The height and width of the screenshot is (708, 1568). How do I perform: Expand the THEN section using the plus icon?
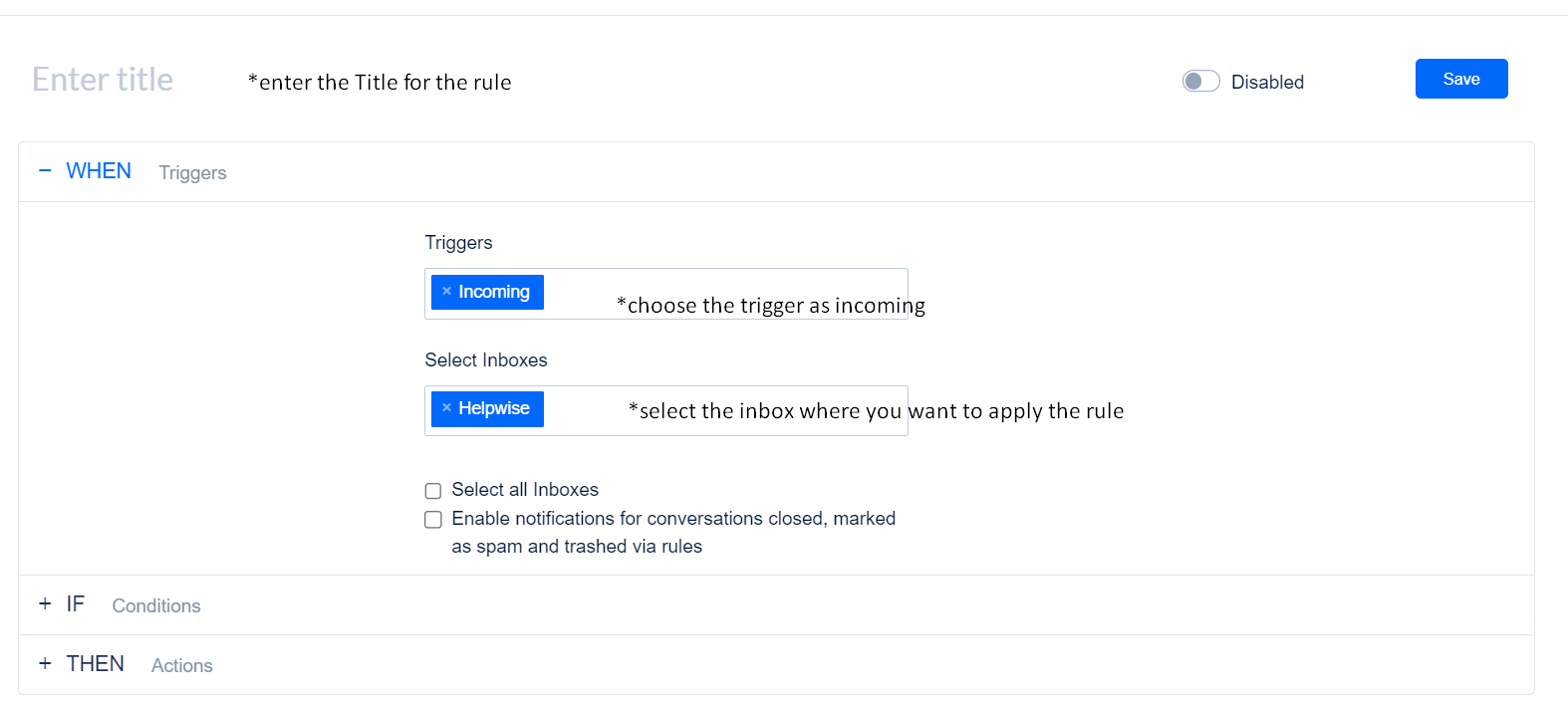[x=45, y=663]
